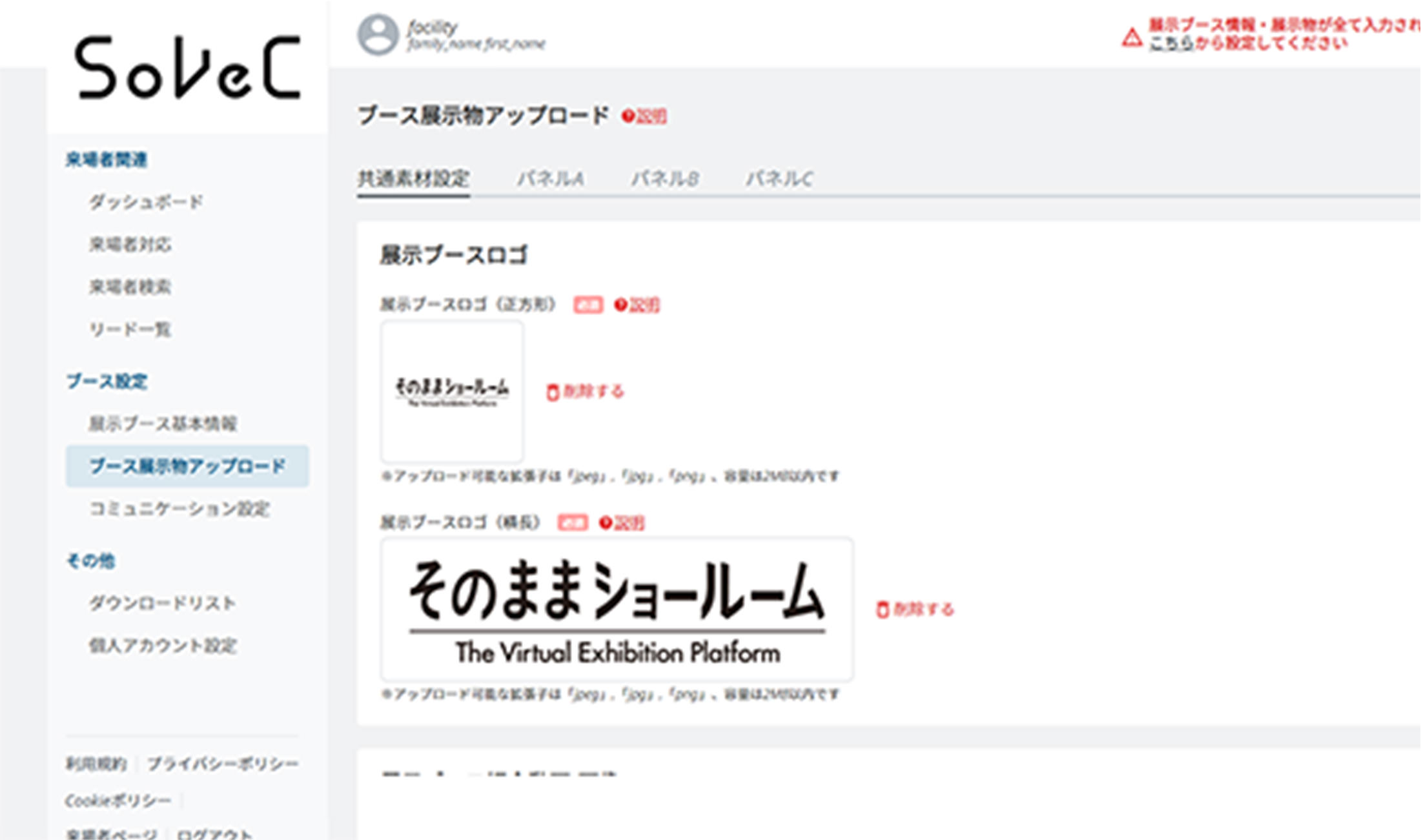Image resolution: width=1421 pixels, height=840 pixels.
Task: Open リード一覧 in the sidebar
Action: [130, 329]
